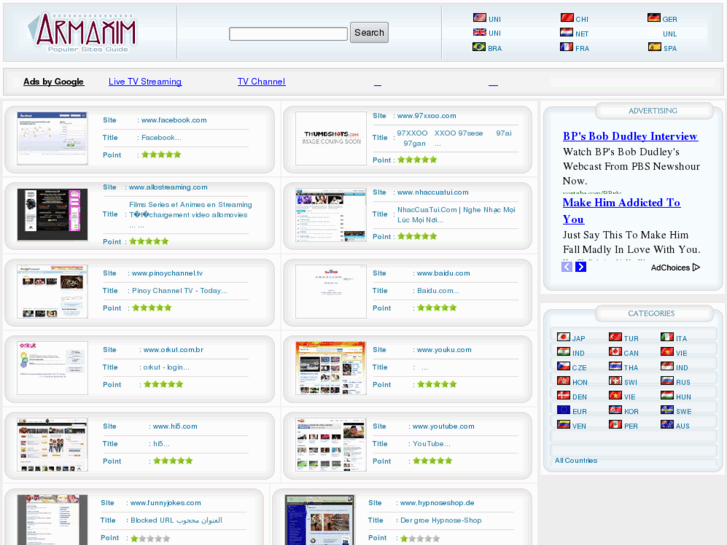Screen dimensions: 727x545
Task: Open the orkut.com.br site thumbnail
Action: pyautogui.click(x=52, y=368)
